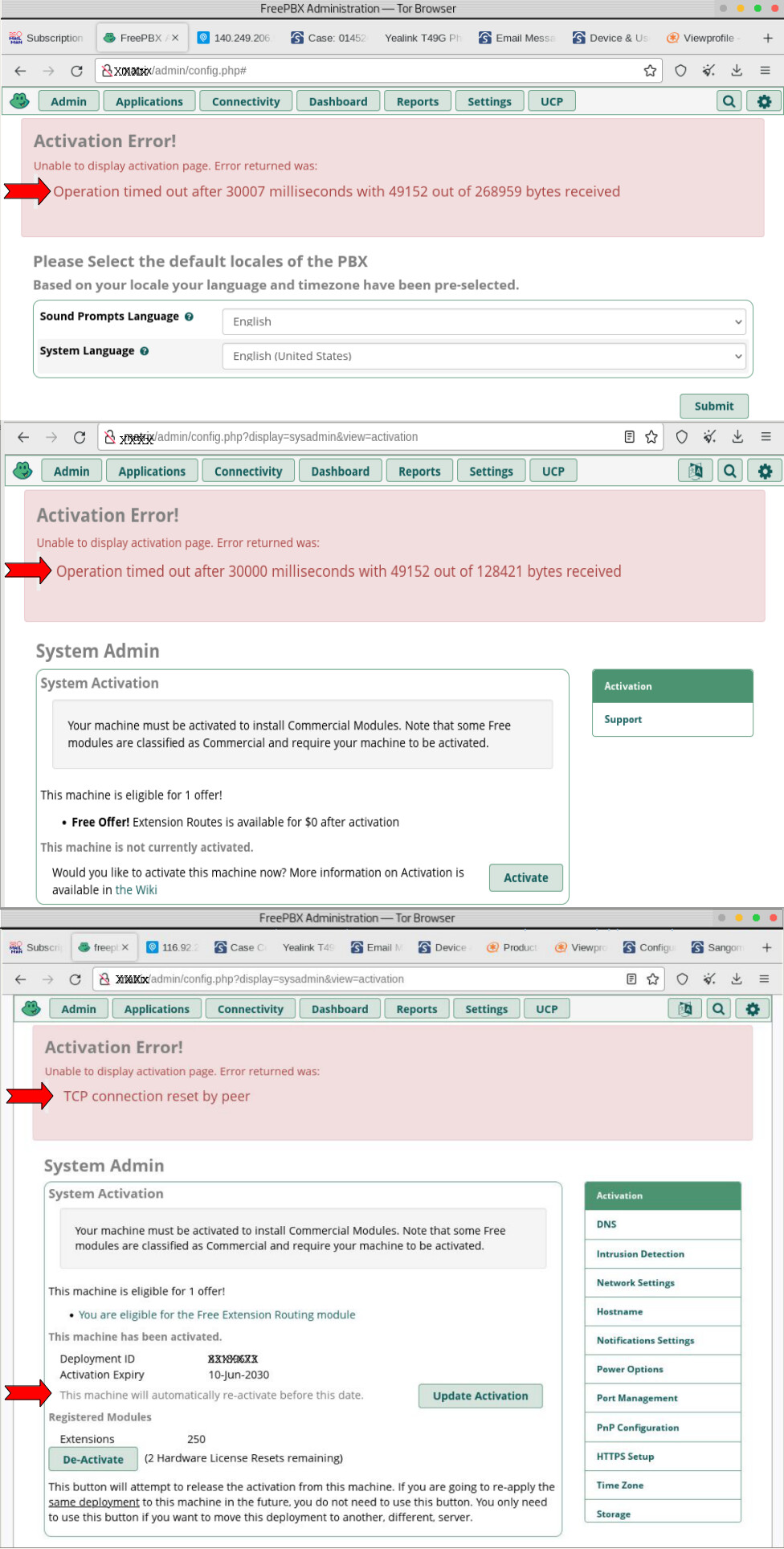Open PnP Configuration in the sidebar

pyautogui.click(x=663, y=1427)
